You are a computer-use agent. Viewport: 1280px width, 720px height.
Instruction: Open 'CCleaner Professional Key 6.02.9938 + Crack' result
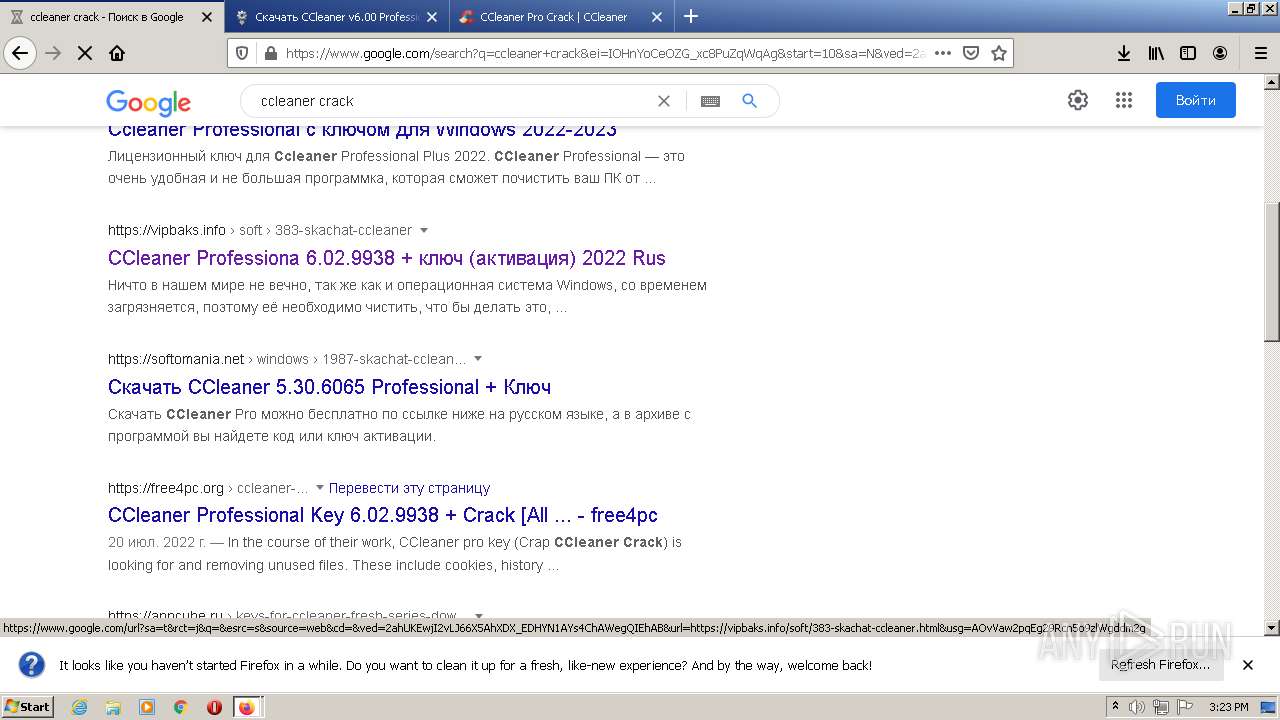tap(383, 515)
